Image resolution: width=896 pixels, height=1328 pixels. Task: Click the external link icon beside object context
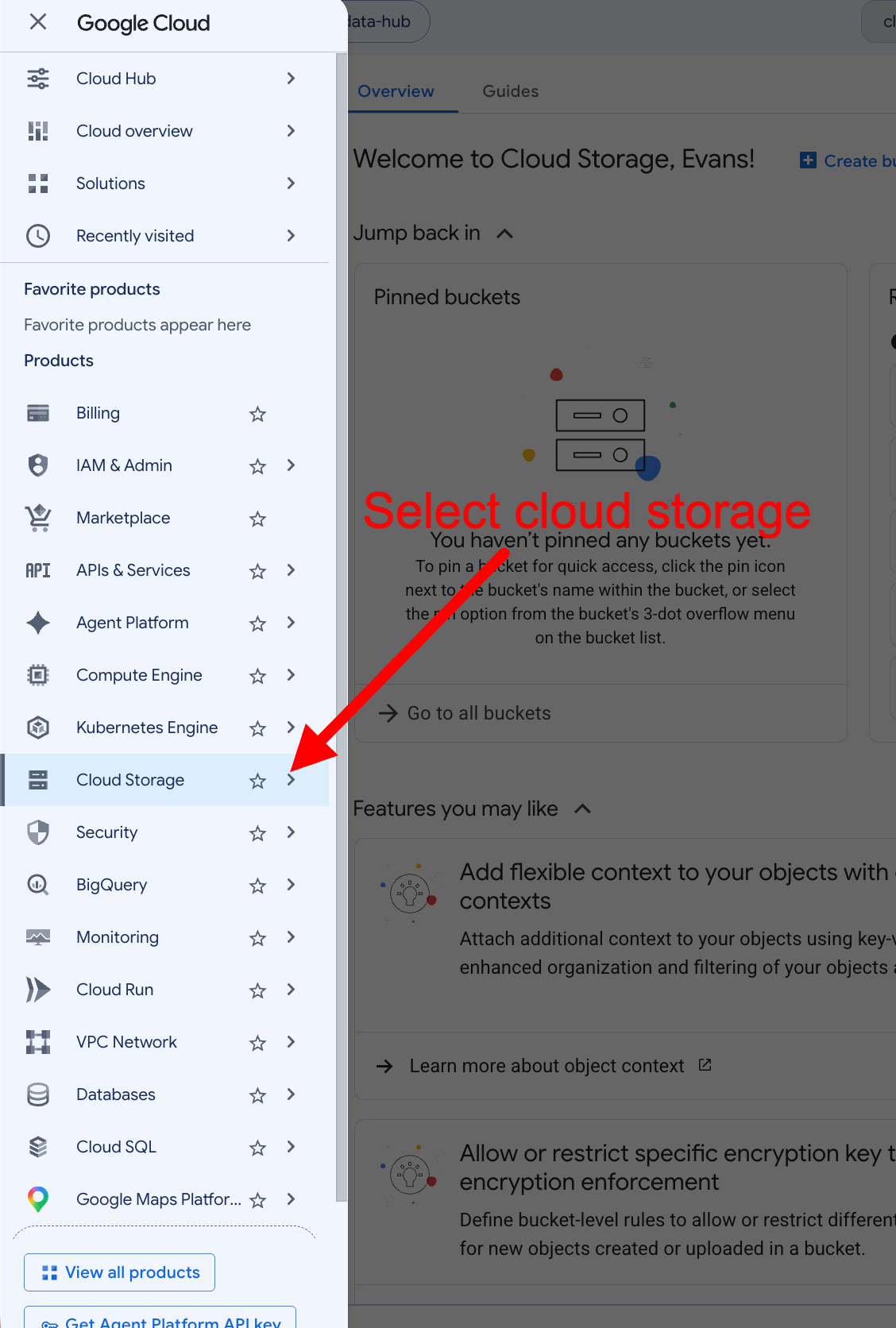(705, 1065)
